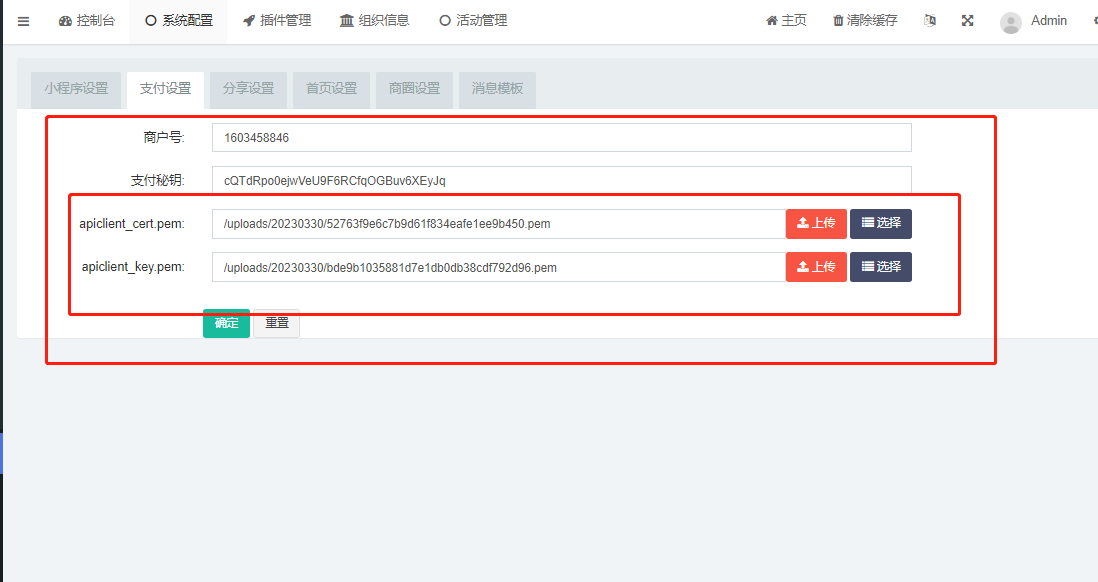The height and width of the screenshot is (582, 1098).
Task: Go to 主页 home link
Action: pyautogui.click(x=786, y=21)
